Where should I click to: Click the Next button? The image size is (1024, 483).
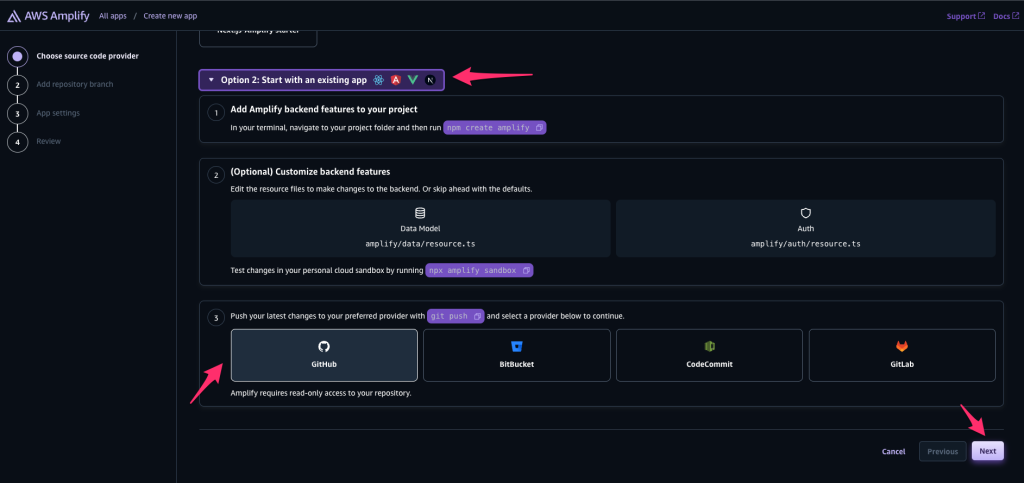pos(987,451)
